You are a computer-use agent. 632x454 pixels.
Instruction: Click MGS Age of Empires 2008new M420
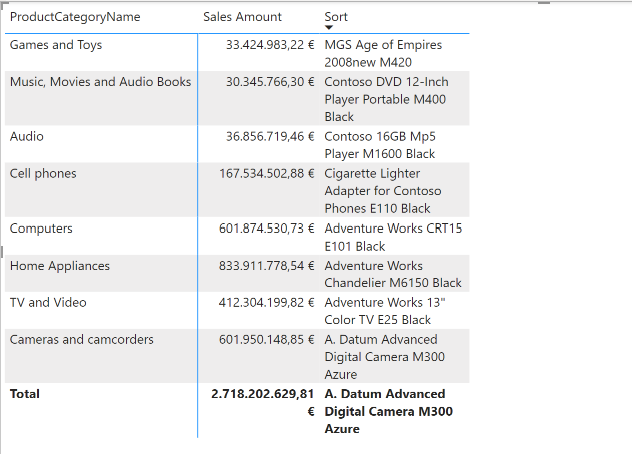(383, 53)
